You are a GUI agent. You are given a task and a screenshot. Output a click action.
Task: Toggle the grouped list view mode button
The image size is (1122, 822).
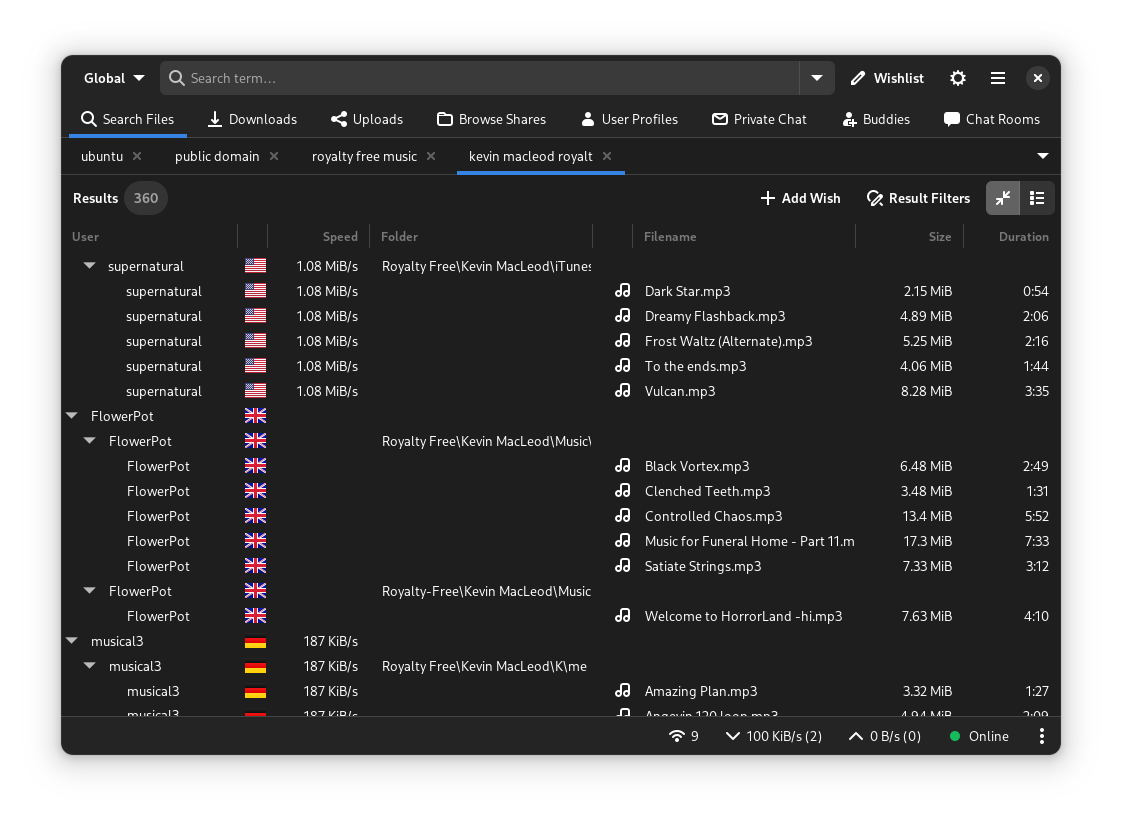tap(1037, 198)
